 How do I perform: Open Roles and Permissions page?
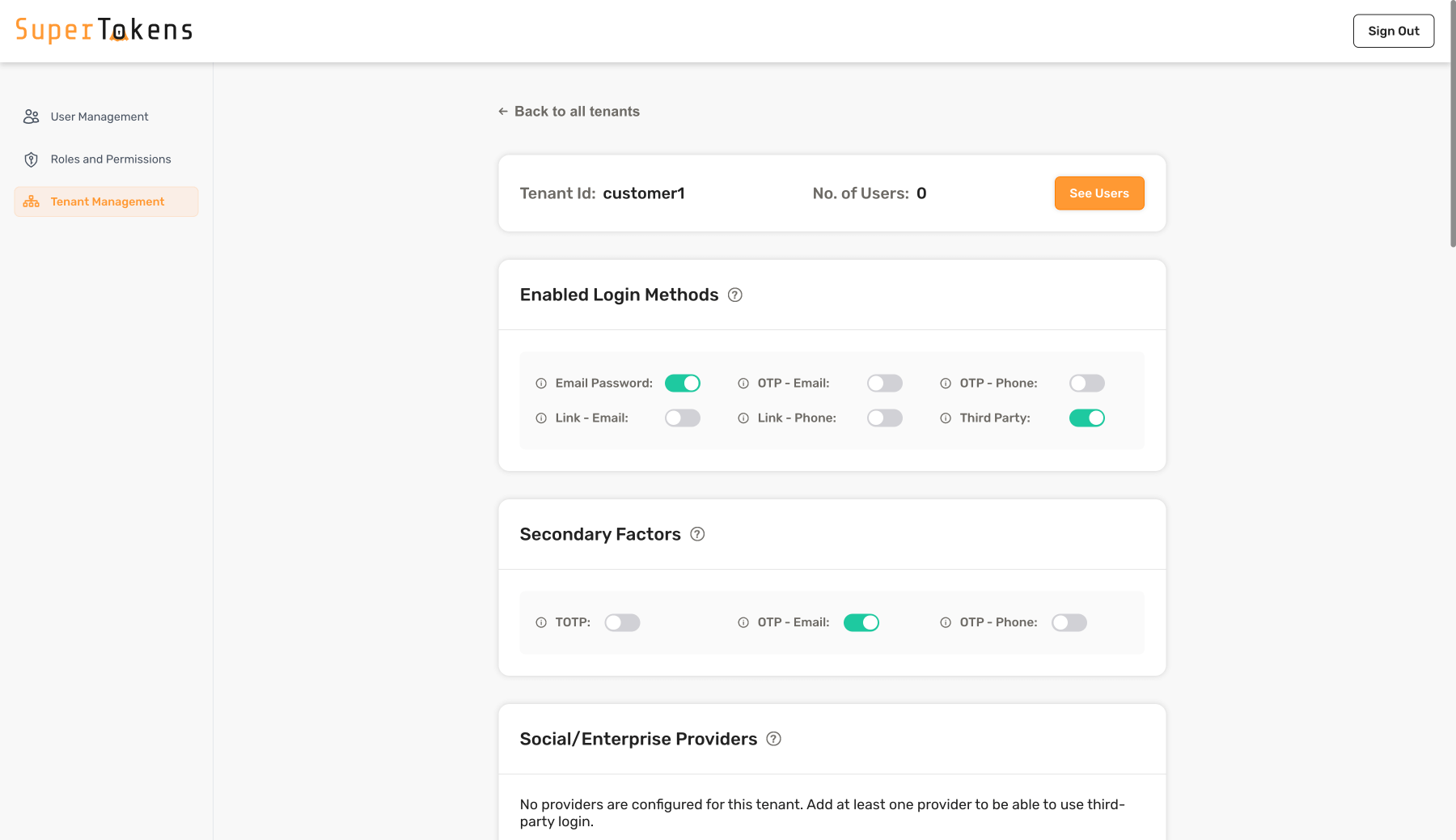pos(110,159)
